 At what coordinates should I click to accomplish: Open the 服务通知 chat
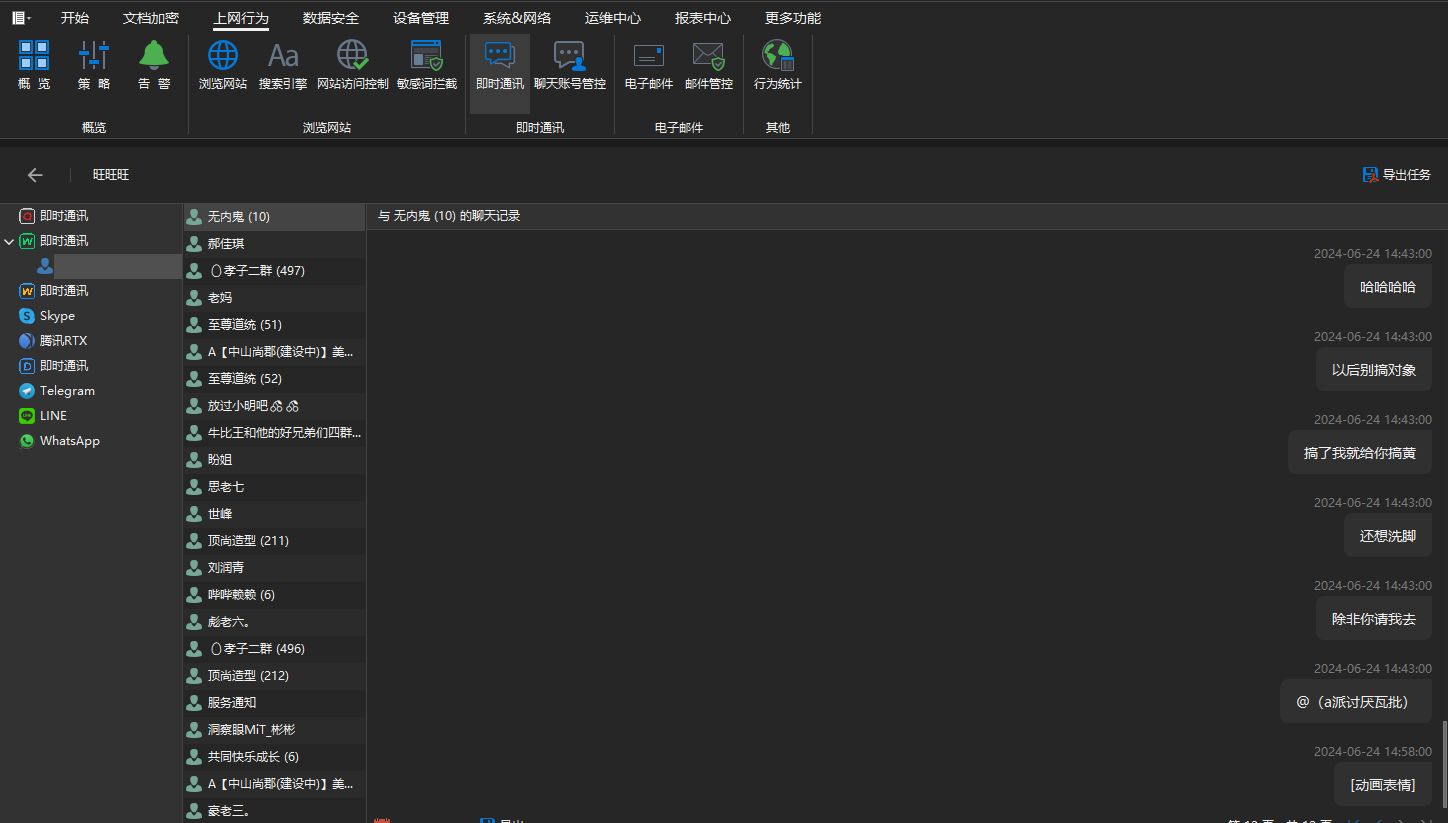pos(274,703)
